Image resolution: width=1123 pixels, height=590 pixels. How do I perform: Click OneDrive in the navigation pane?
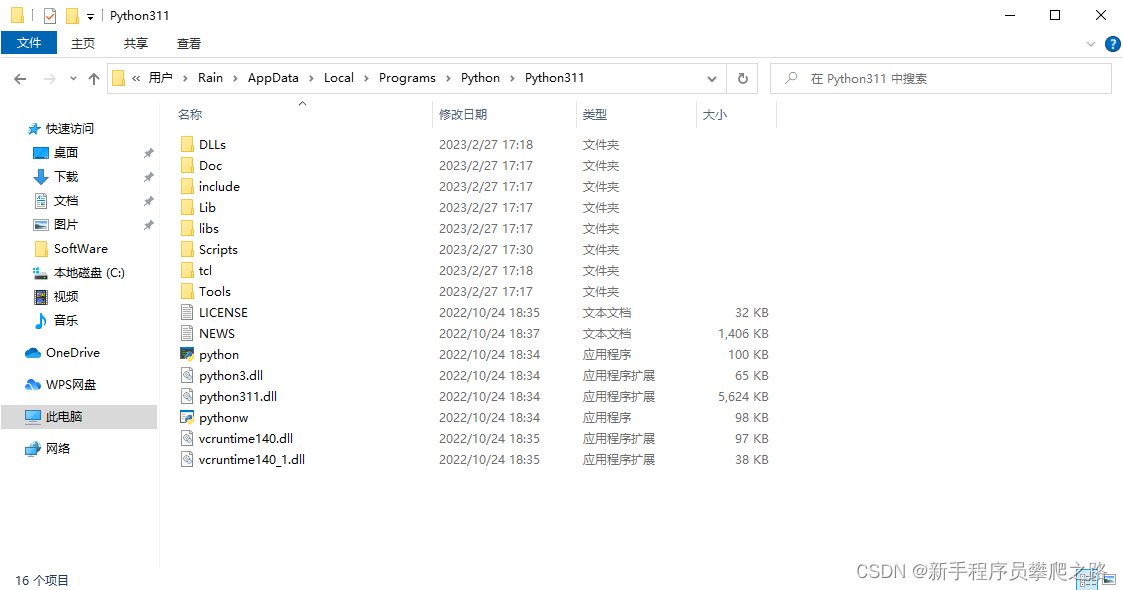(72, 352)
